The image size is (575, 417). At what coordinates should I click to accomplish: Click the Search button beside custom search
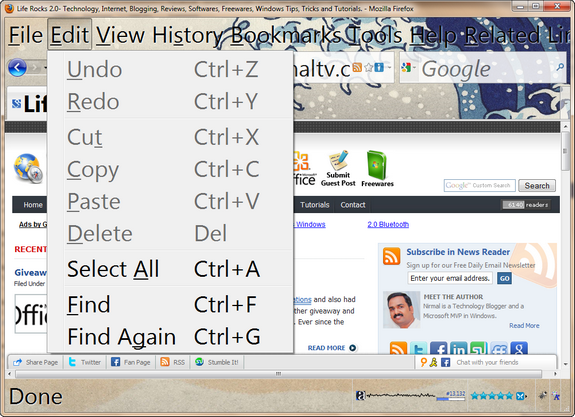point(537,186)
